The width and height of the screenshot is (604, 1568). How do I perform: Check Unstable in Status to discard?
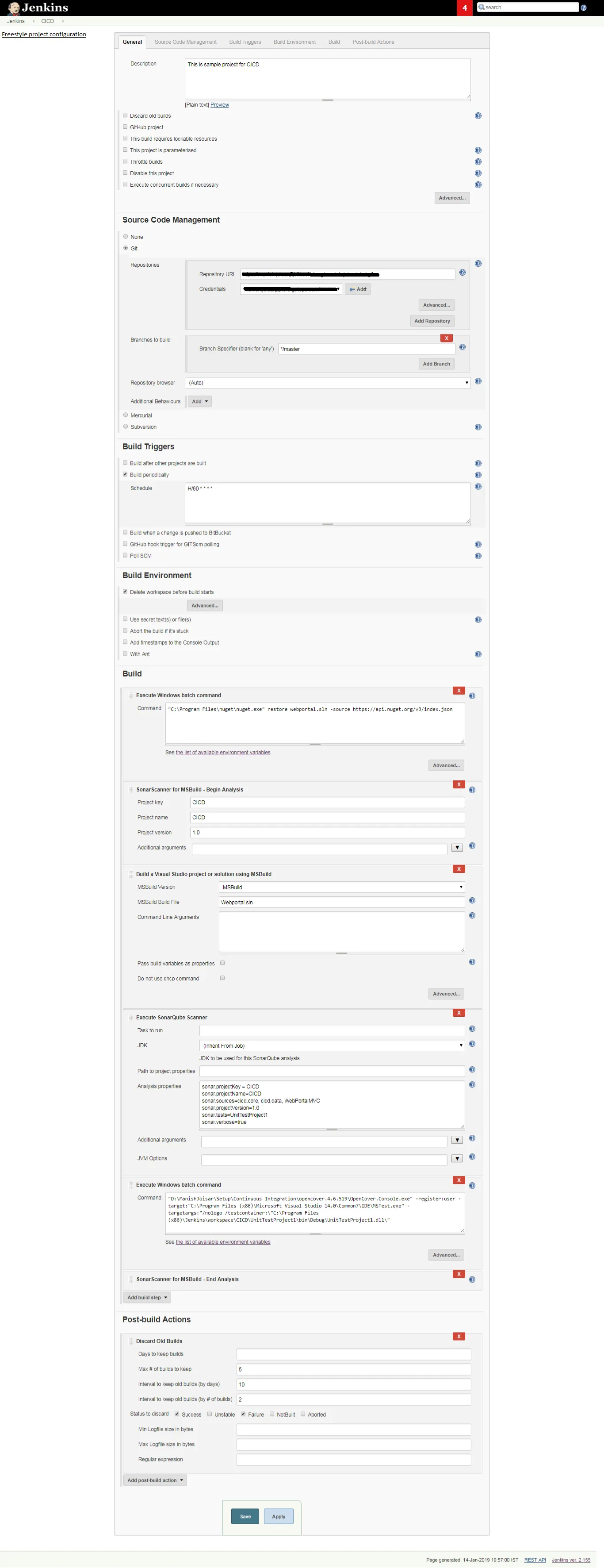[210, 1414]
